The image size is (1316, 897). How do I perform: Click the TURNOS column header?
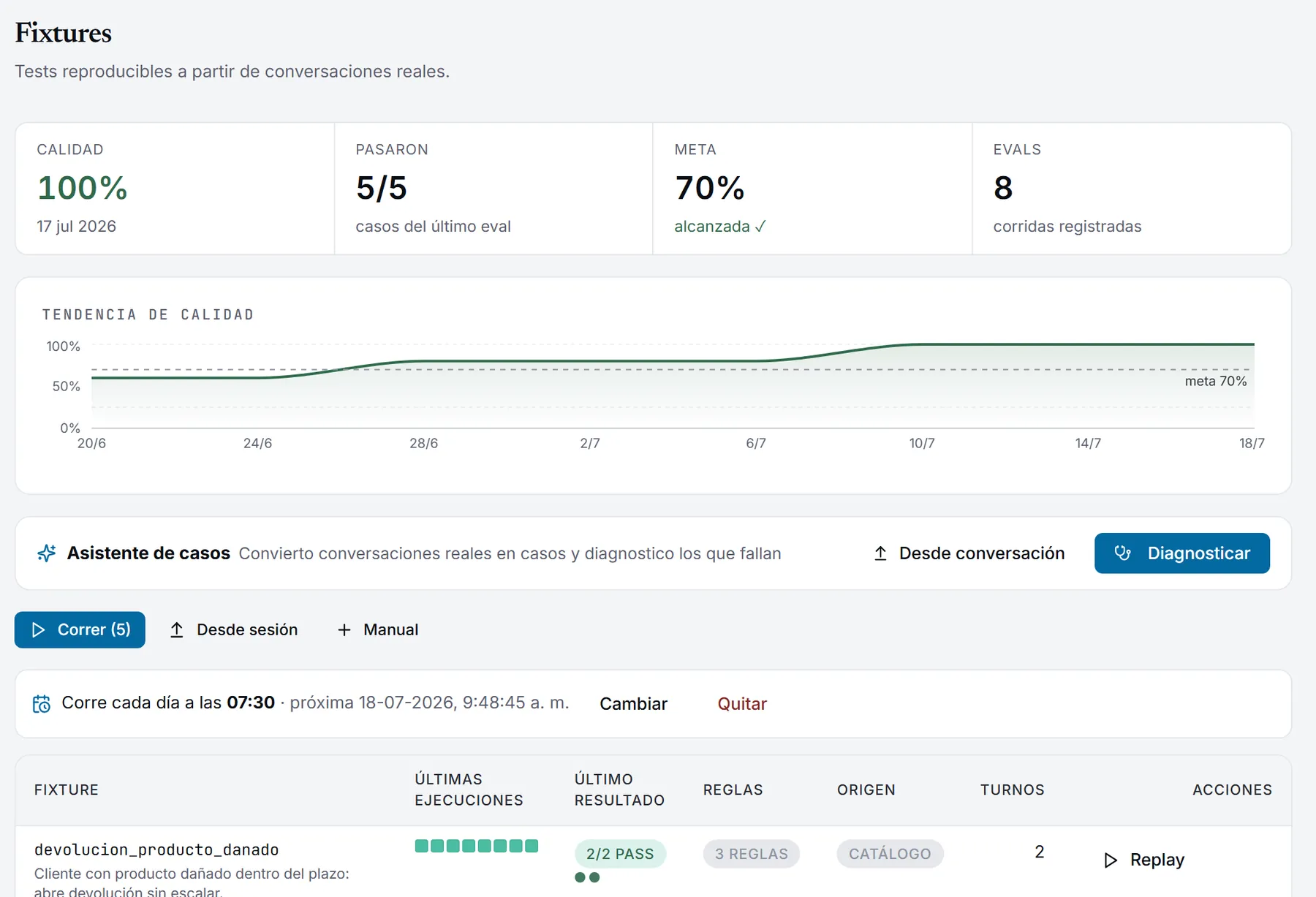coord(1012,790)
